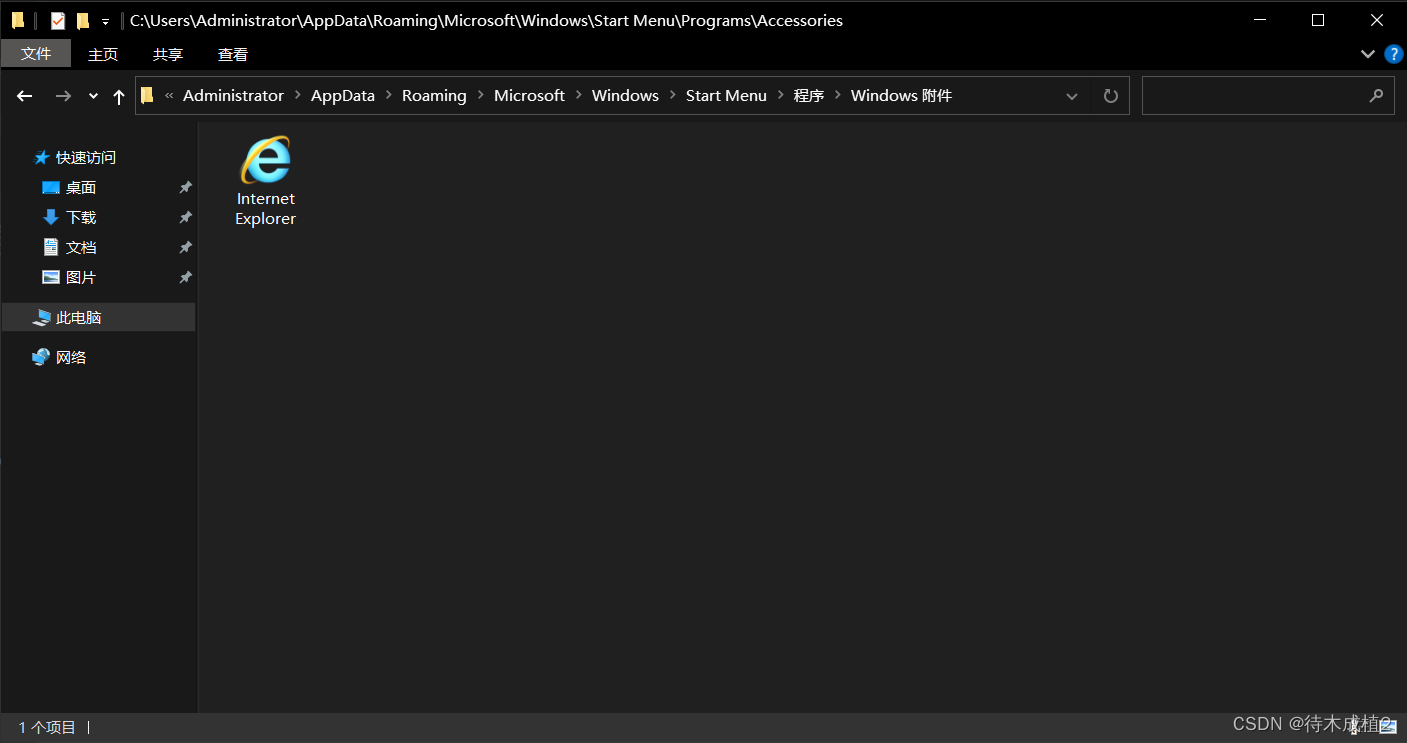Go up one folder level arrow

tap(119, 96)
